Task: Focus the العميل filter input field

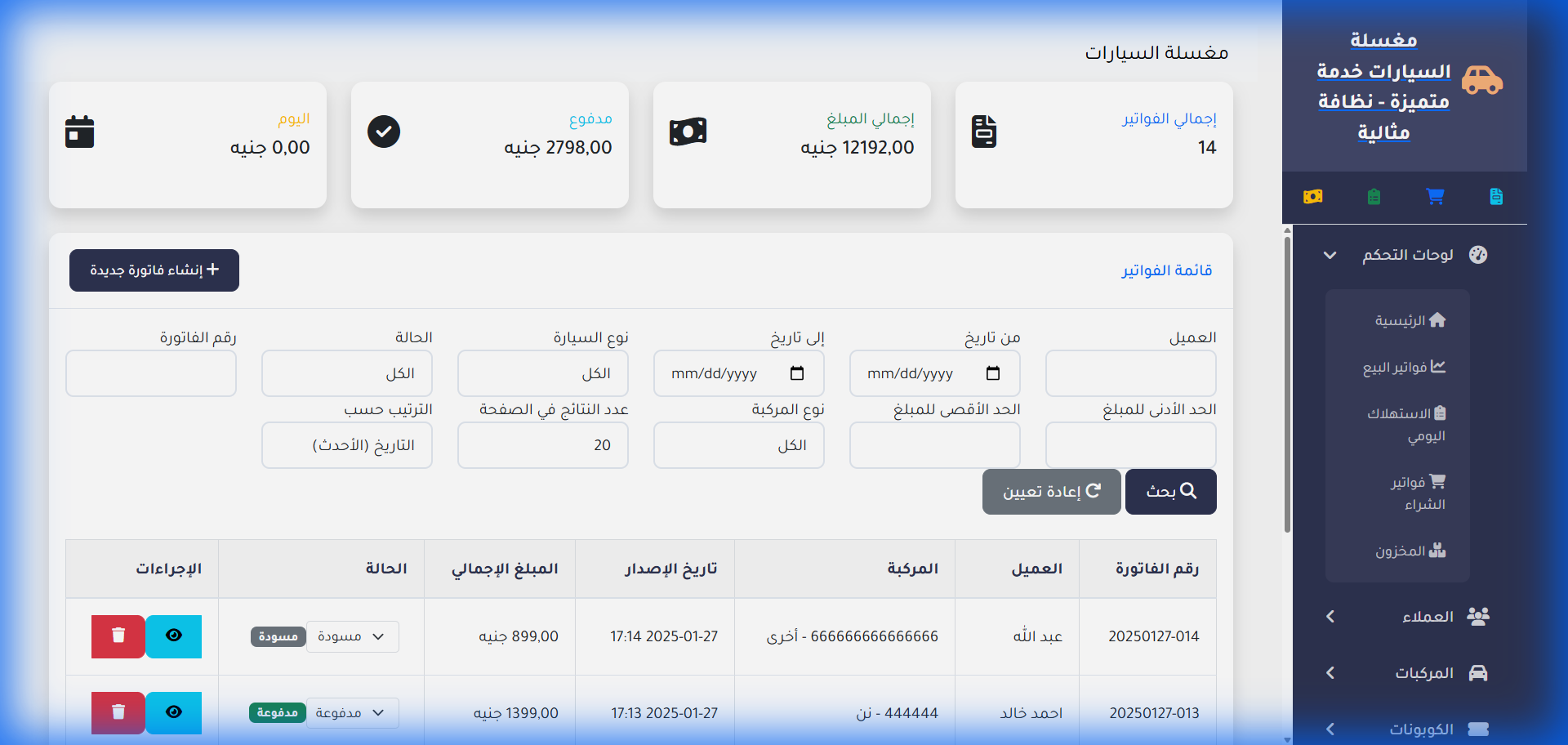Action: click(1131, 373)
